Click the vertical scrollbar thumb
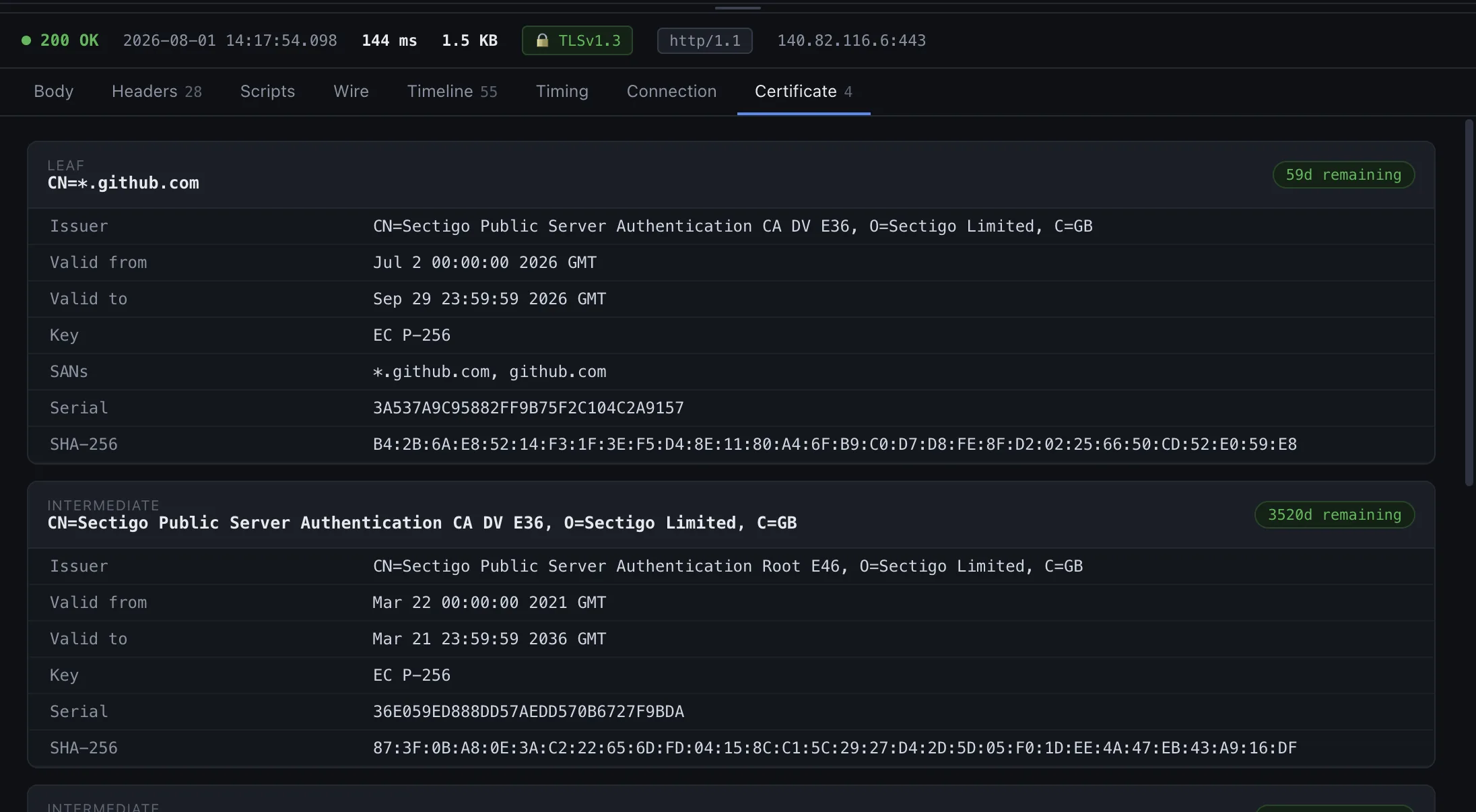The width and height of the screenshot is (1476, 812). (x=1469, y=303)
